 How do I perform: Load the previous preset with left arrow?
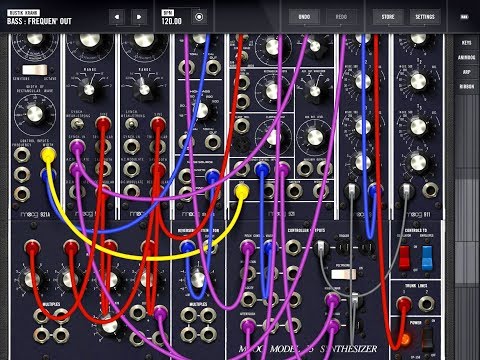click(117, 17)
